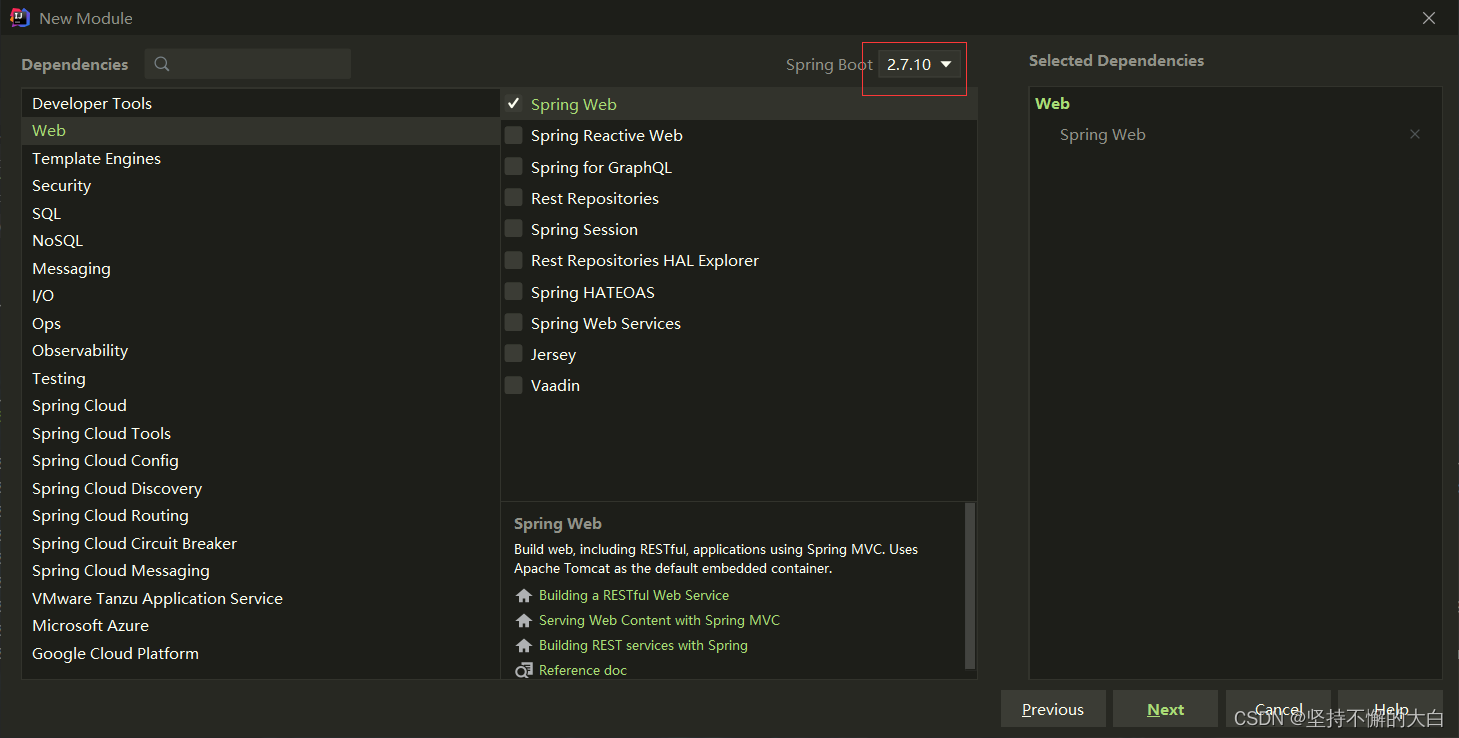Select the Spring HATEOAS checkbox
The height and width of the screenshot is (738, 1459).
pyautogui.click(x=514, y=292)
